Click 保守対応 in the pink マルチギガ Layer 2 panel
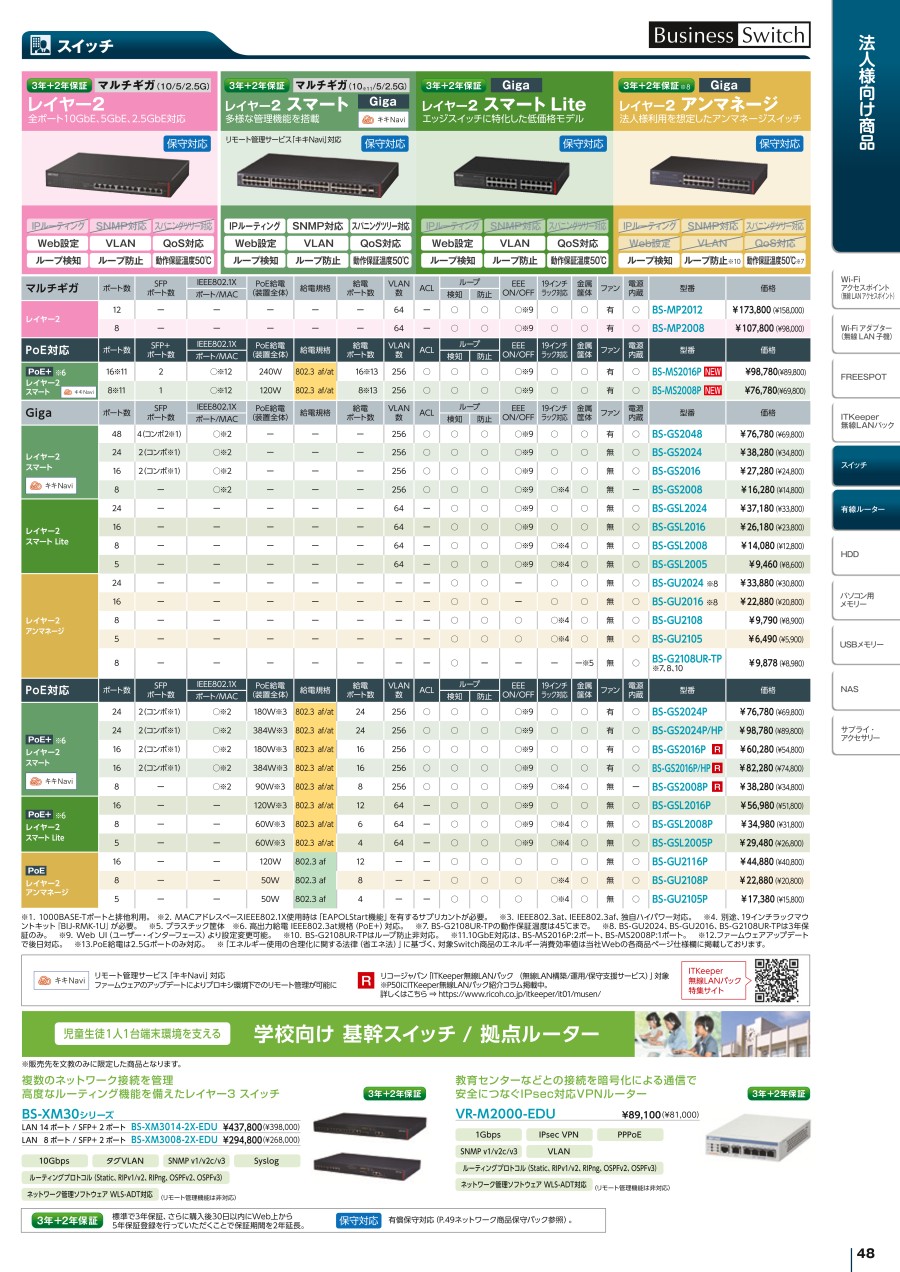The width and height of the screenshot is (900, 1272). [x=187, y=144]
